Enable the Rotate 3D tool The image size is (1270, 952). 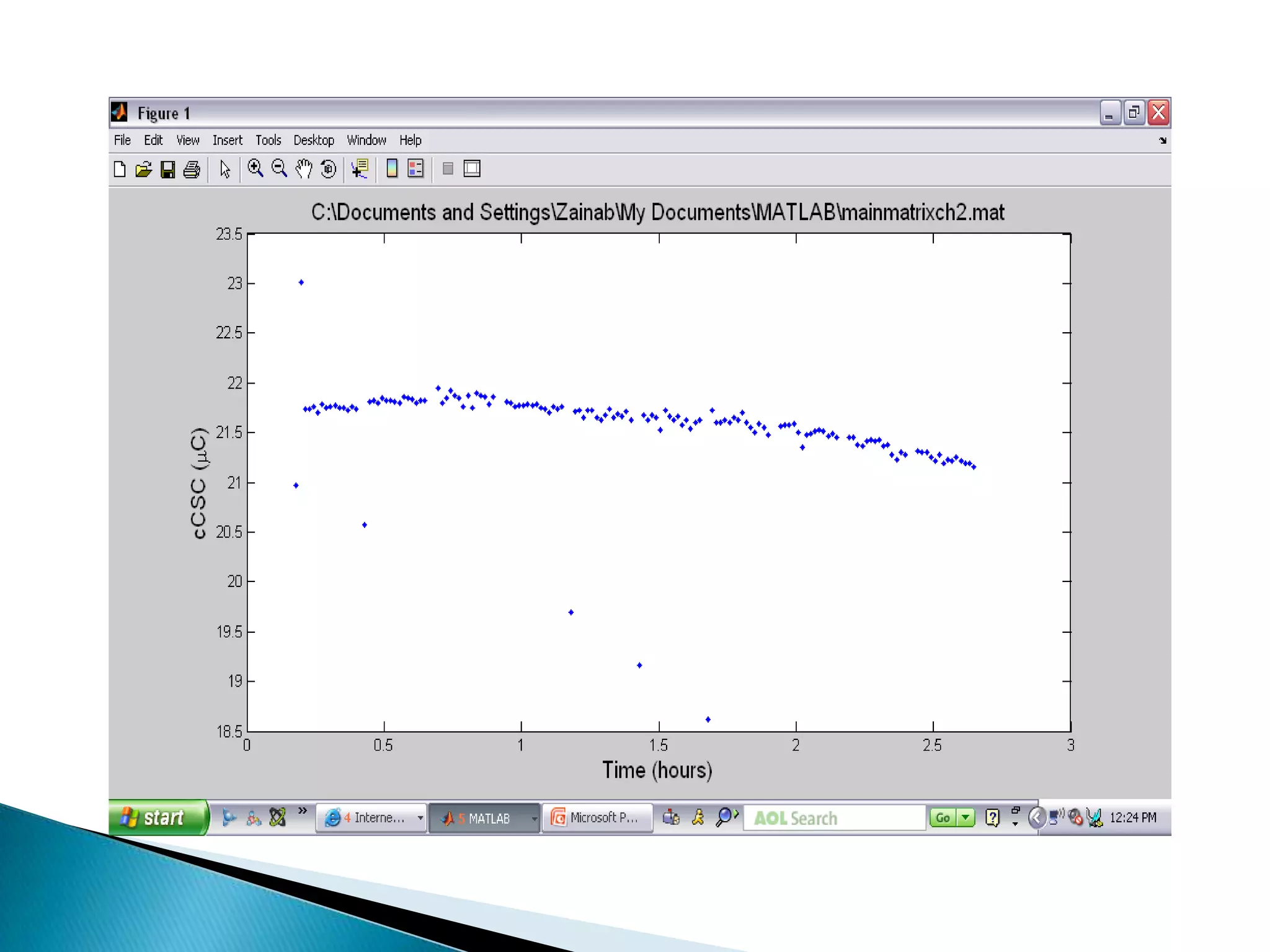pos(329,169)
